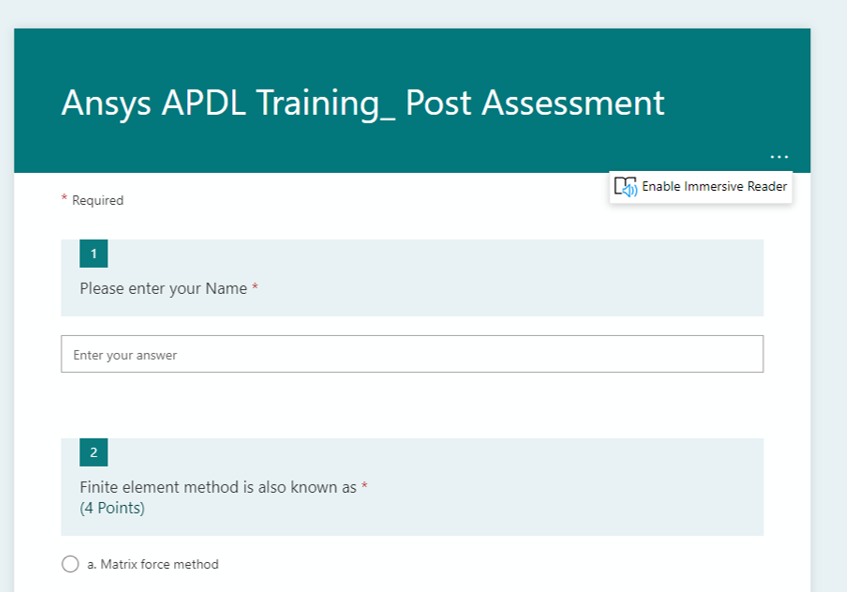Click the Enable Immersive Reader label
Image resolution: width=847 pixels, height=592 pixels.
[x=714, y=186]
